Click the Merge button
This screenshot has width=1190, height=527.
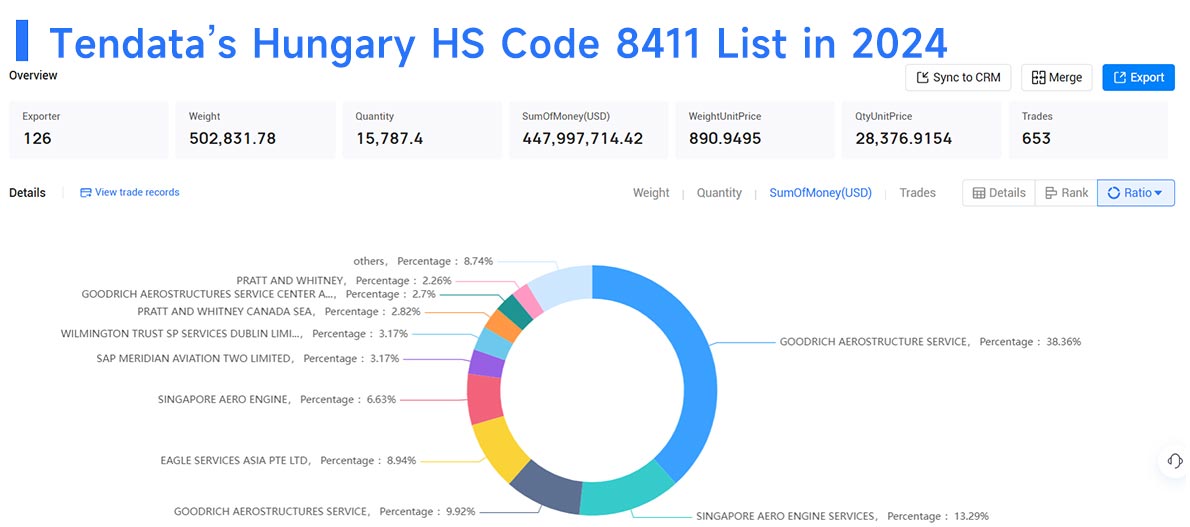(x=1056, y=77)
